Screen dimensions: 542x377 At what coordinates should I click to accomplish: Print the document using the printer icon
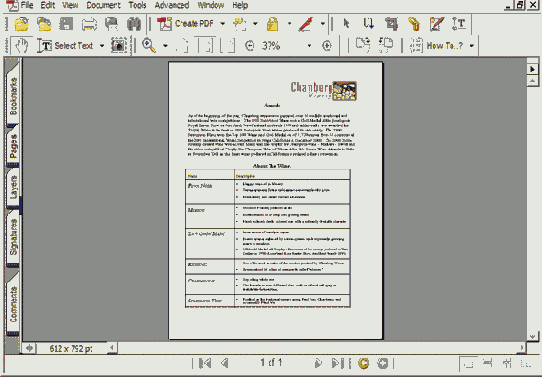coord(89,24)
